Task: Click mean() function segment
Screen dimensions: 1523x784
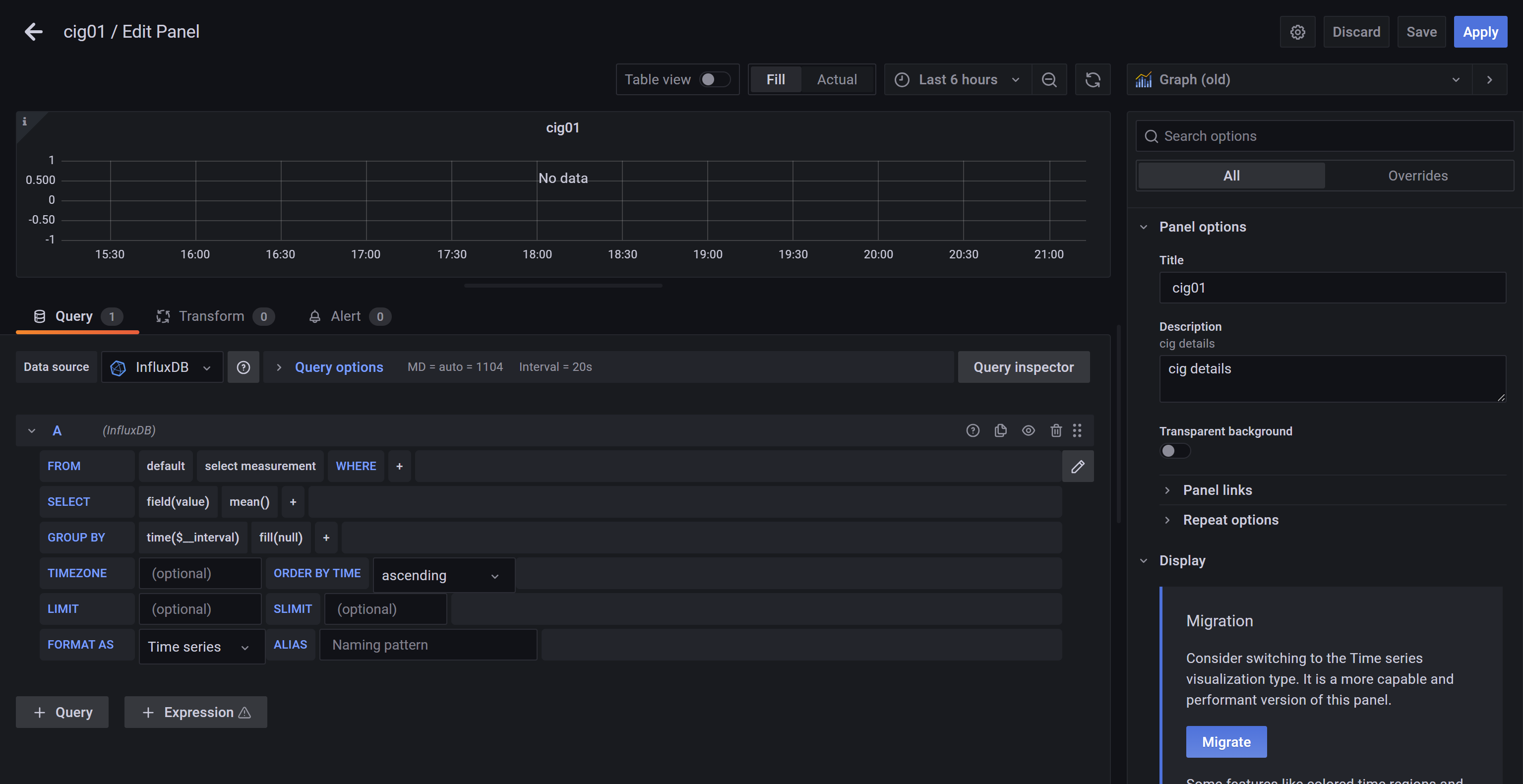Action: pyautogui.click(x=249, y=502)
